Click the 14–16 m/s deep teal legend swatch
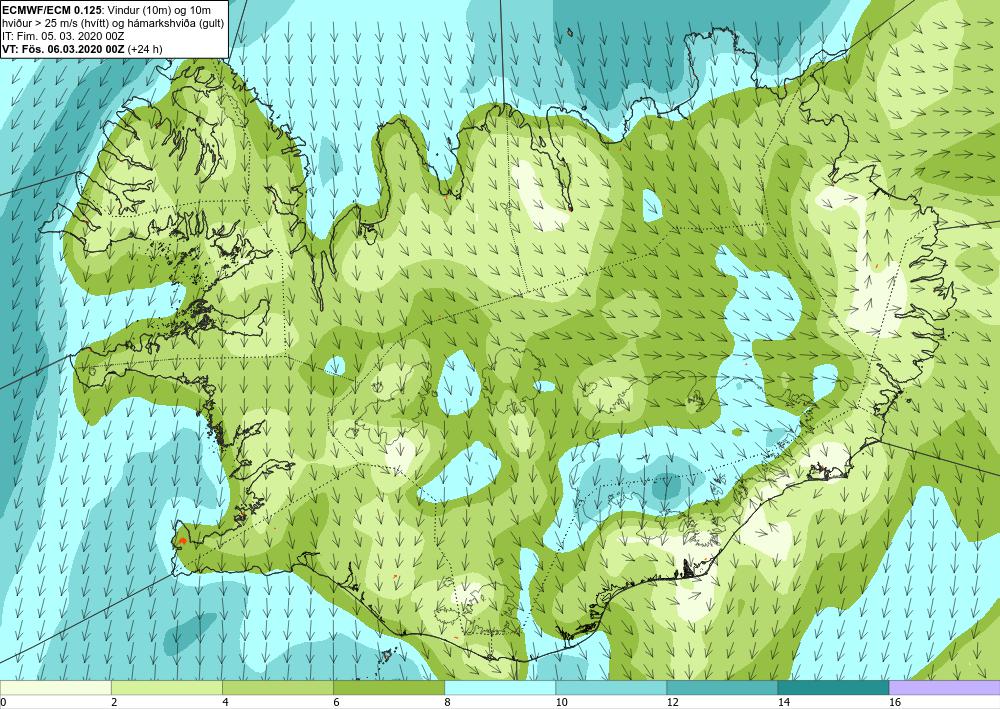 coord(833,687)
